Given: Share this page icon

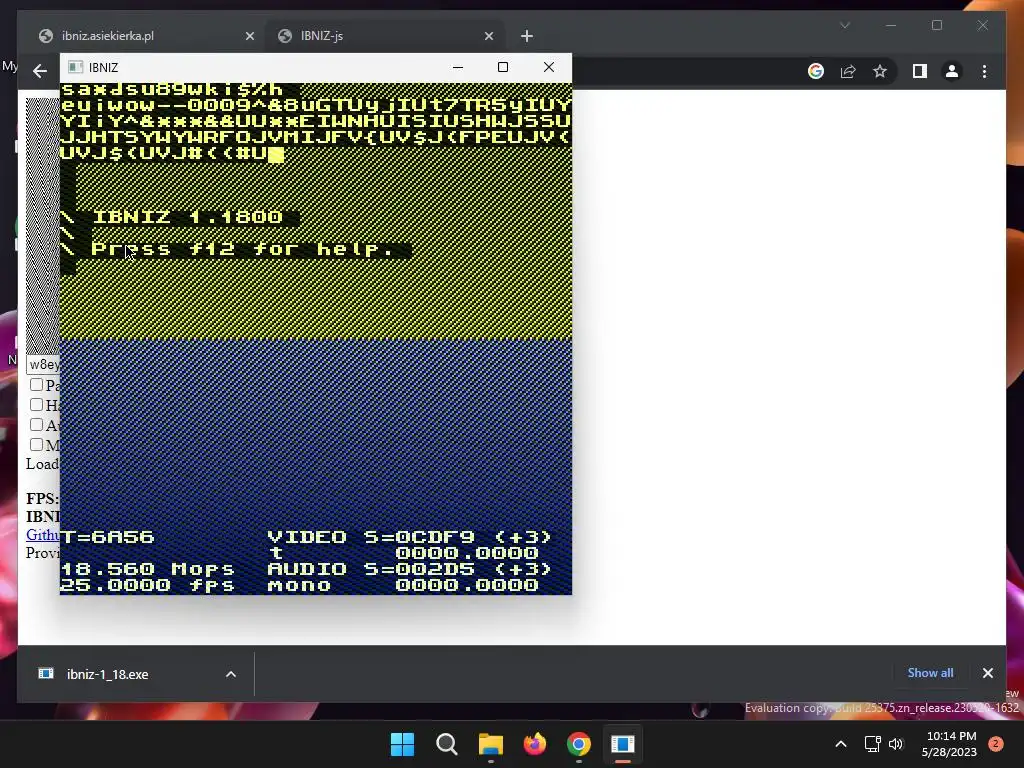Looking at the screenshot, I should [848, 71].
